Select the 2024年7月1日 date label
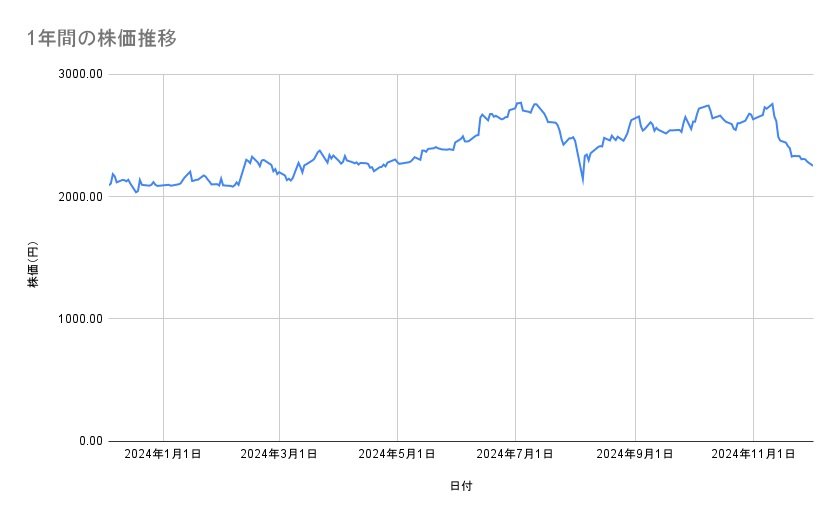839x519 pixels. click(x=516, y=455)
